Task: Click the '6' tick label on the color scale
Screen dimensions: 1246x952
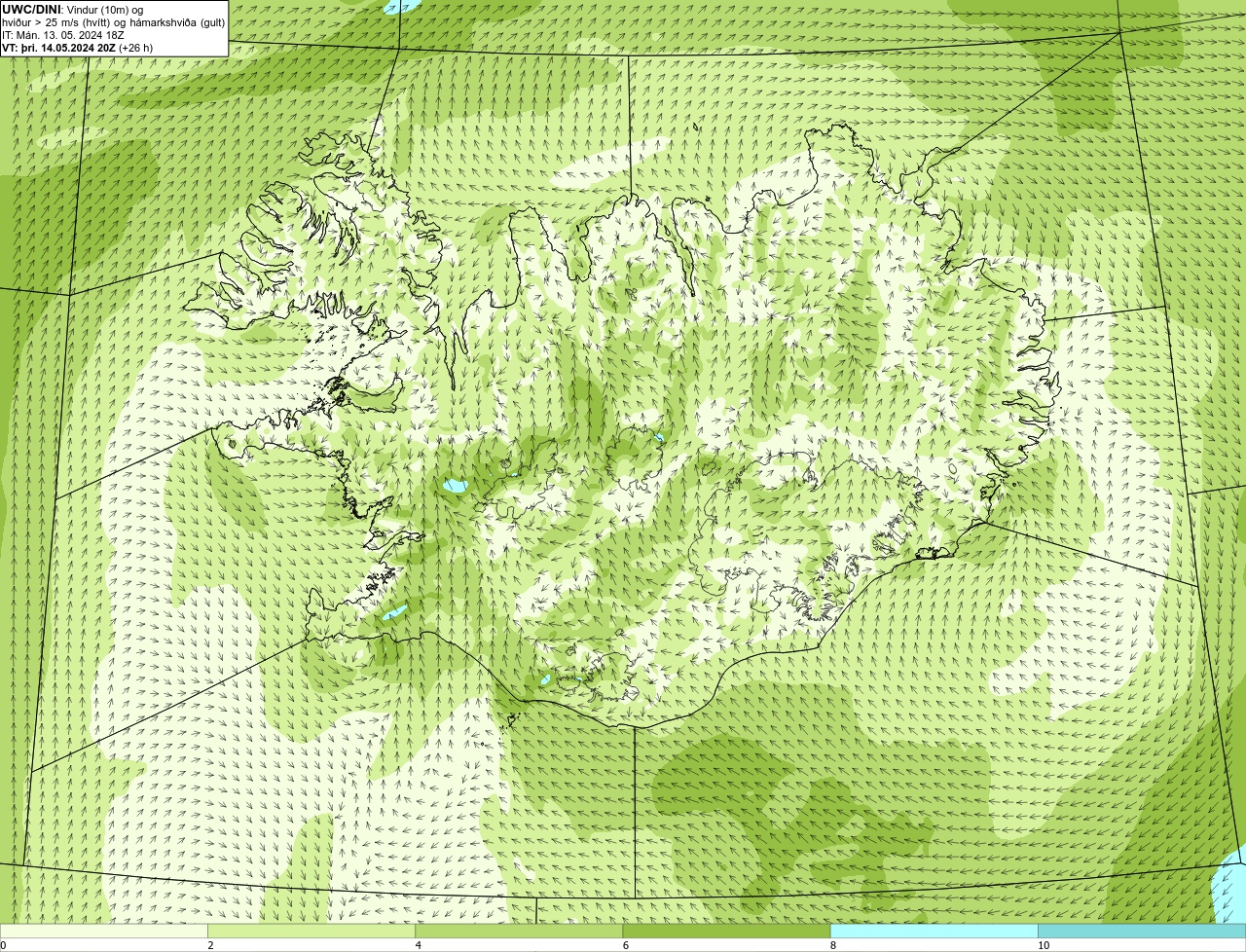Action: tap(626, 945)
